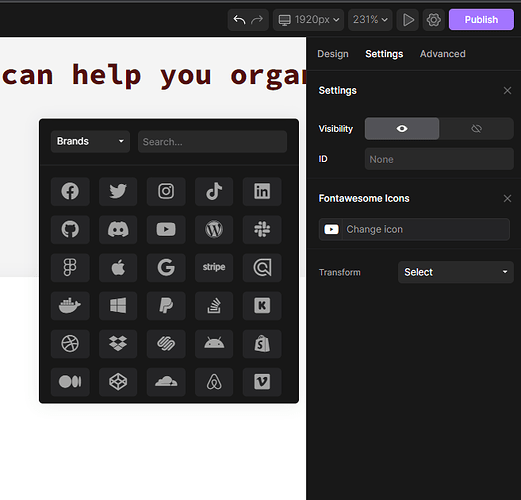Pick the Cloudflare cloud icon
The width and height of the screenshot is (521, 500).
[166, 382]
